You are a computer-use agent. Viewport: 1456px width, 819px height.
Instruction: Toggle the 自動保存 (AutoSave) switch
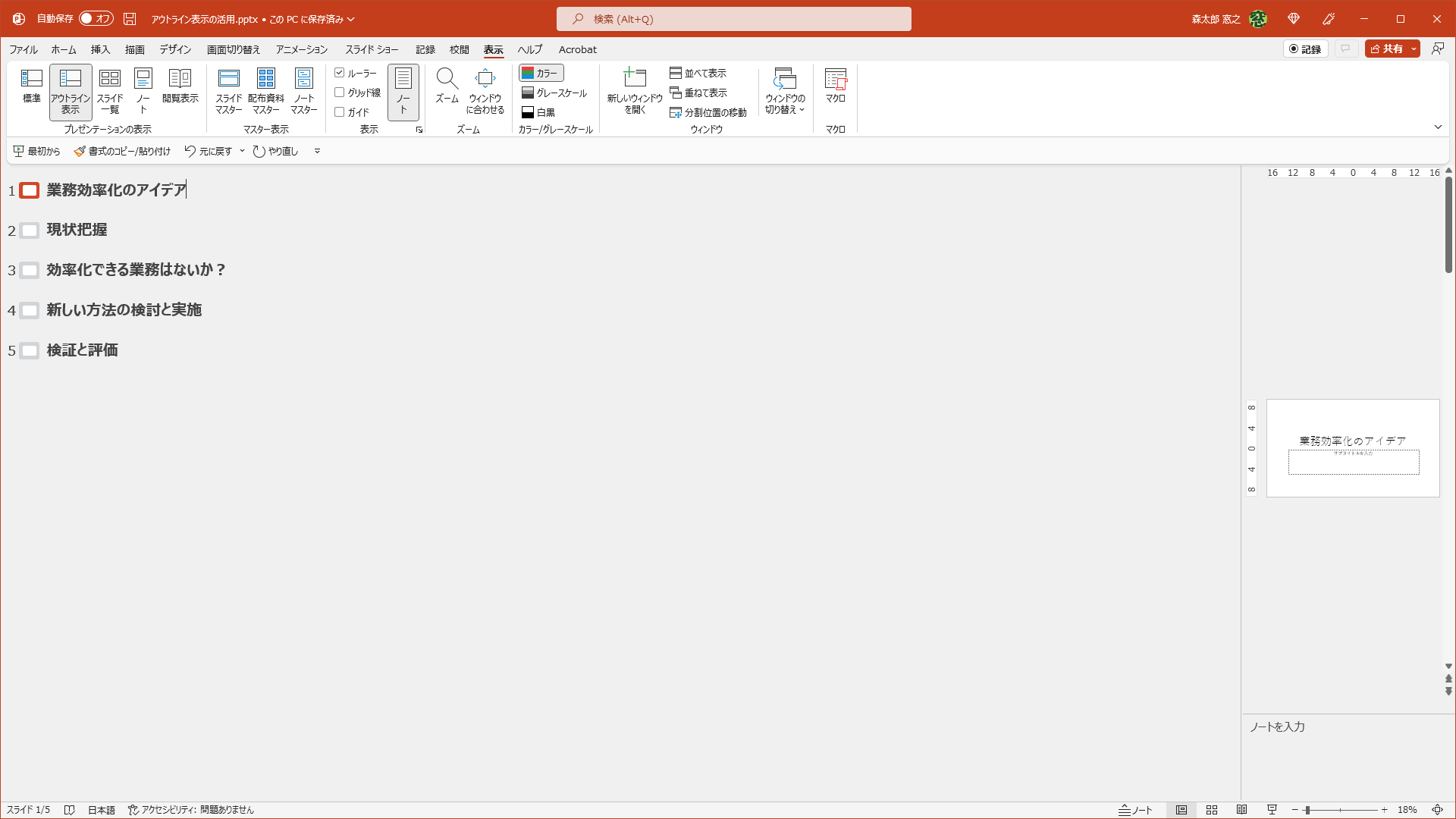click(96, 18)
